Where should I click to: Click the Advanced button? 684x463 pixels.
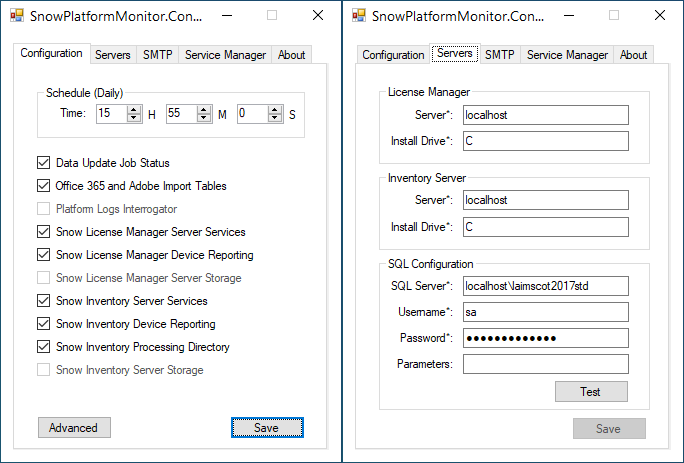(74, 428)
